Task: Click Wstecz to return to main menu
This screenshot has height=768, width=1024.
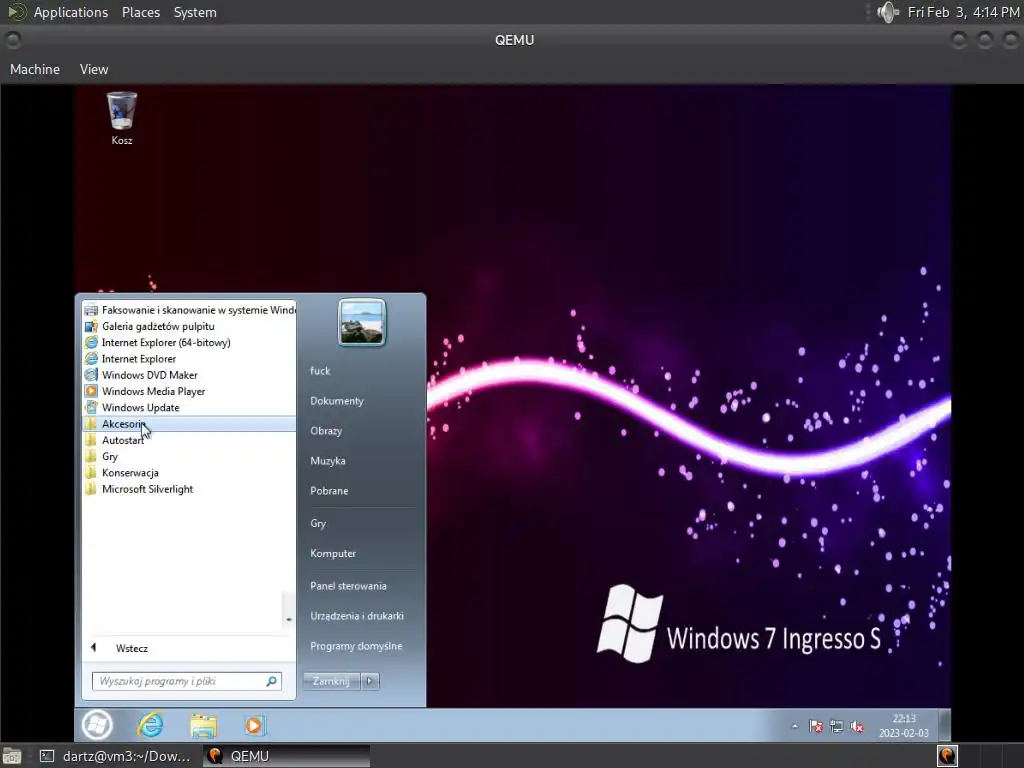Action: click(x=189, y=648)
